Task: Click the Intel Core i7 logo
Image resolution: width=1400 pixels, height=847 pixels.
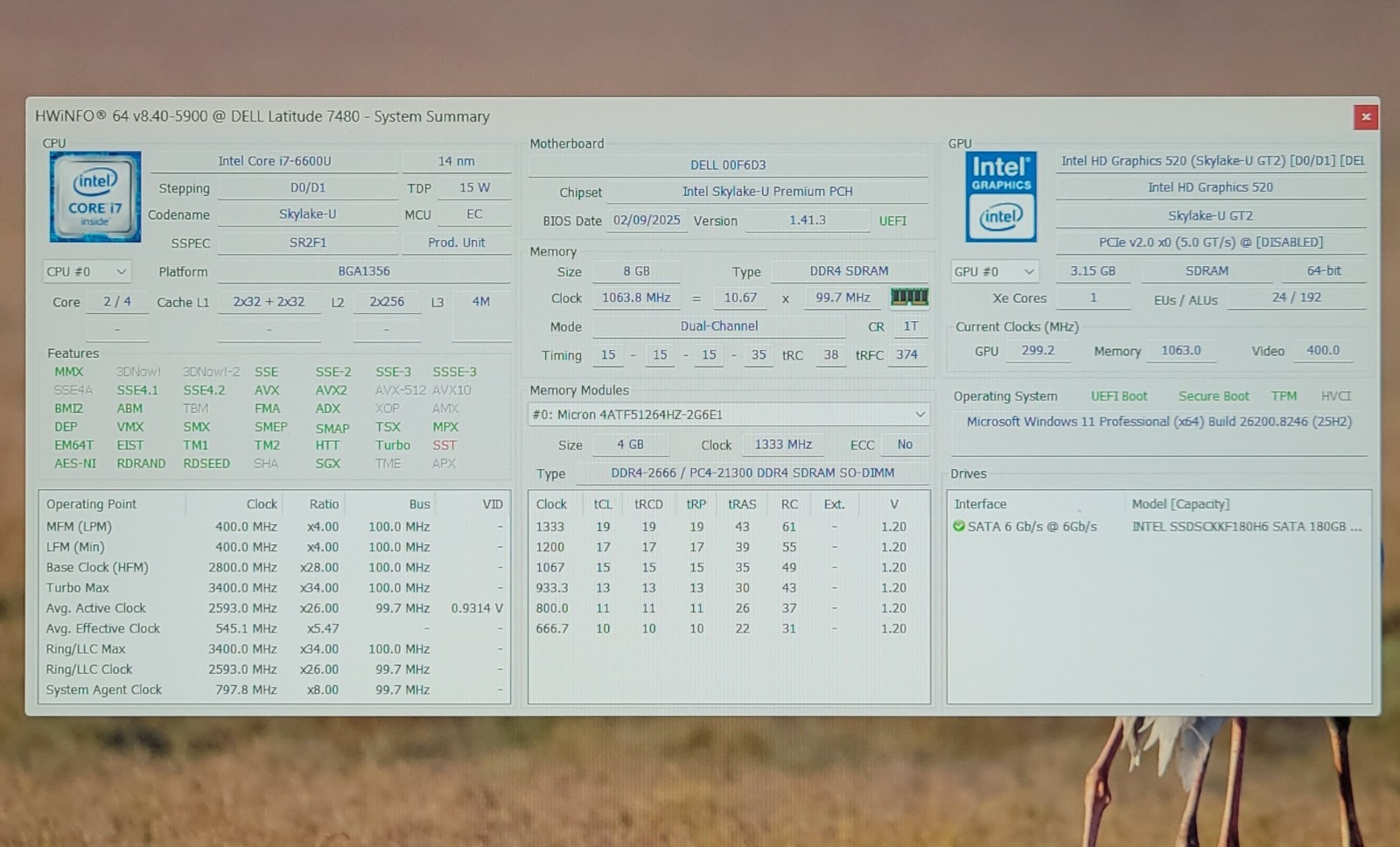Action: coord(95,197)
